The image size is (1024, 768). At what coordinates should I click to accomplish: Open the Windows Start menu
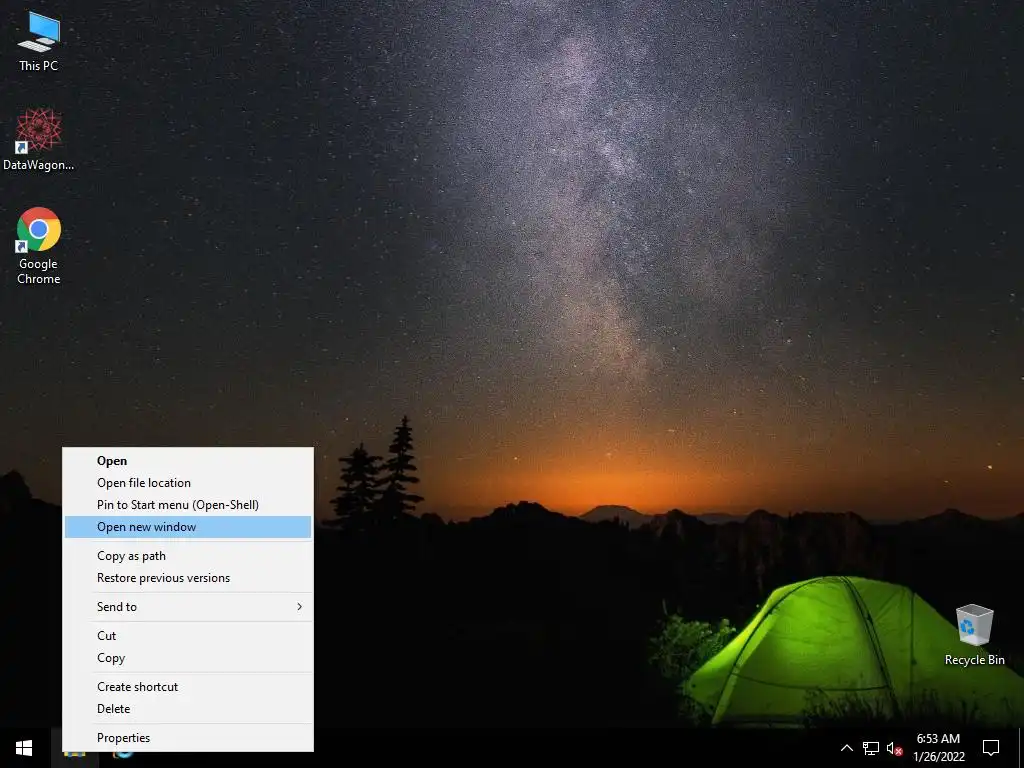tap(24, 748)
